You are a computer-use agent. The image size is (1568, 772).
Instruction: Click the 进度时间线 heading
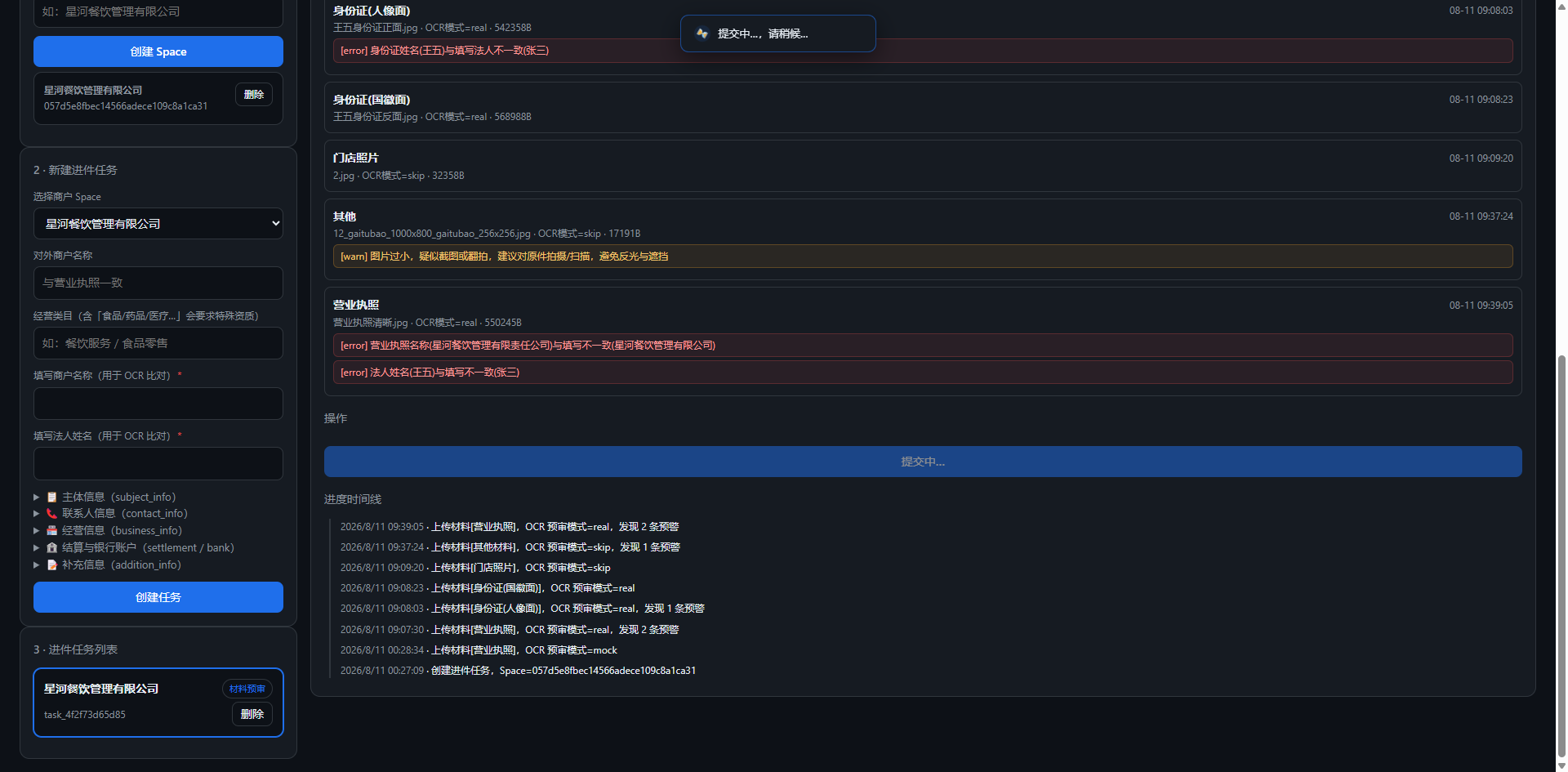point(353,499)
